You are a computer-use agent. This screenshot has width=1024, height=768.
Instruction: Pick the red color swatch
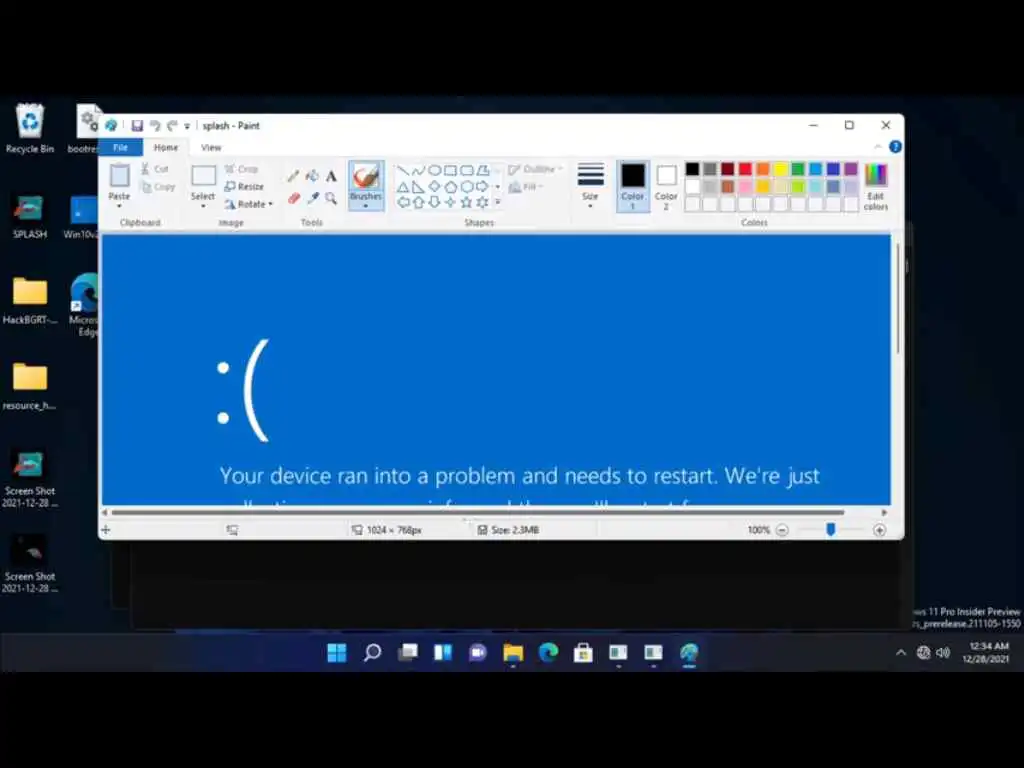[745, 169]
